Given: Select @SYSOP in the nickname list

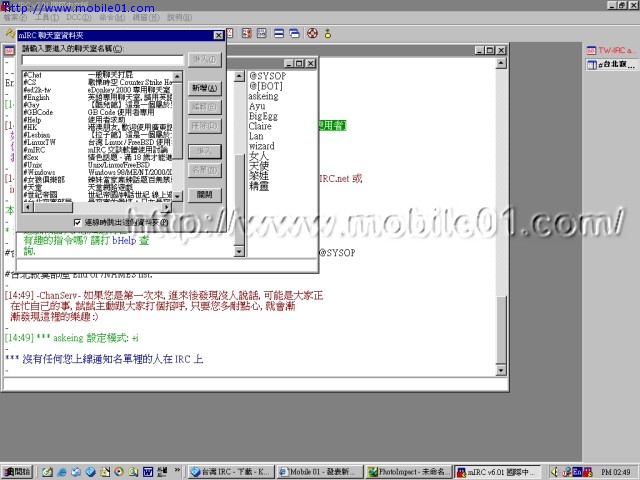Looking at the screenshot, I should click(268, 76).
